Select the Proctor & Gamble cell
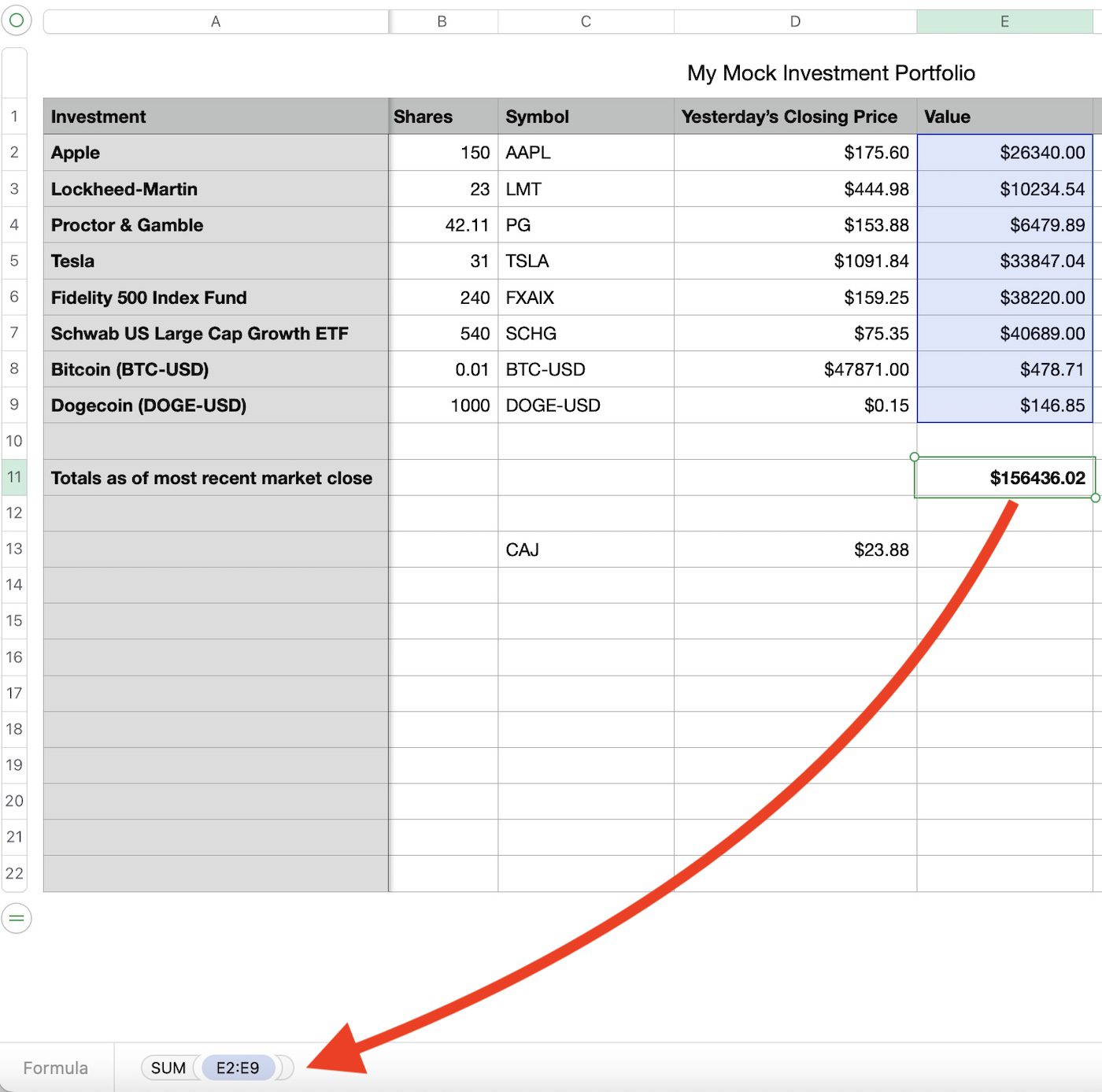This screenshot has width=1102, height=1092. 216,225
